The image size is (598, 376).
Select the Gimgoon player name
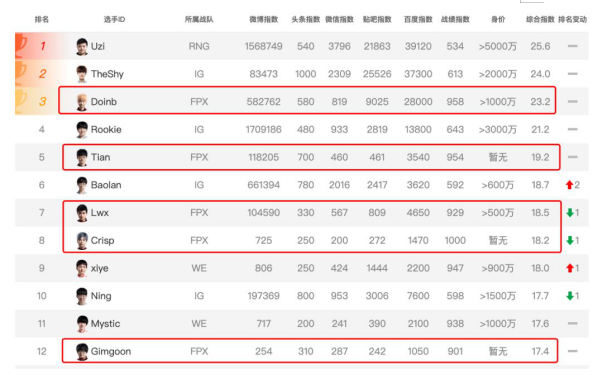(x=111, y=352)
